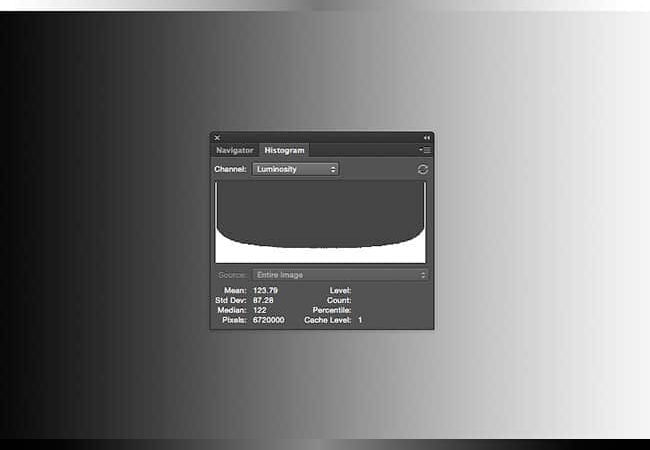Collapse the panel using the double-arrow icon

(427, 138)
